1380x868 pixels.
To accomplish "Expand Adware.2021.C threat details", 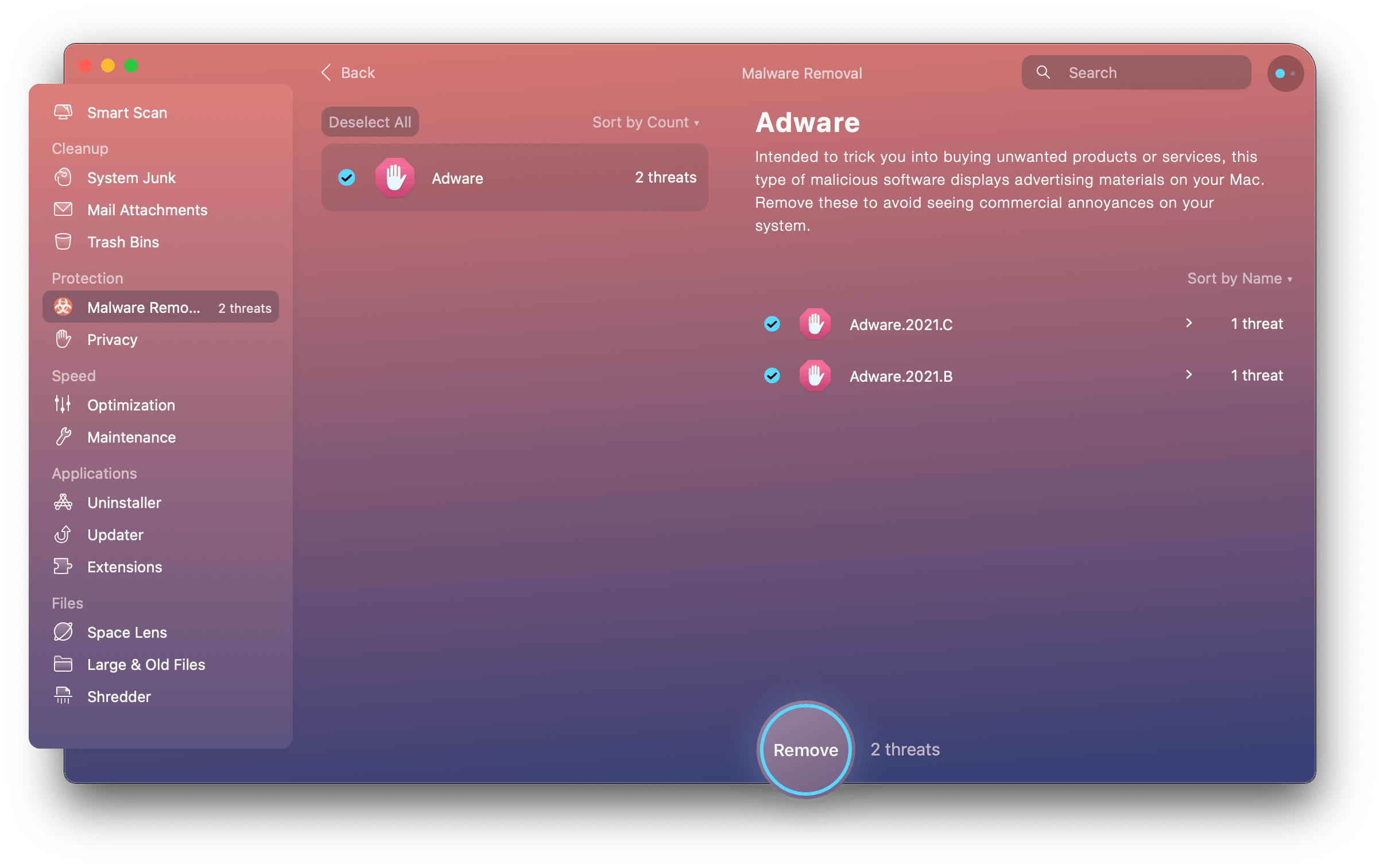I will click(1189, 323).
